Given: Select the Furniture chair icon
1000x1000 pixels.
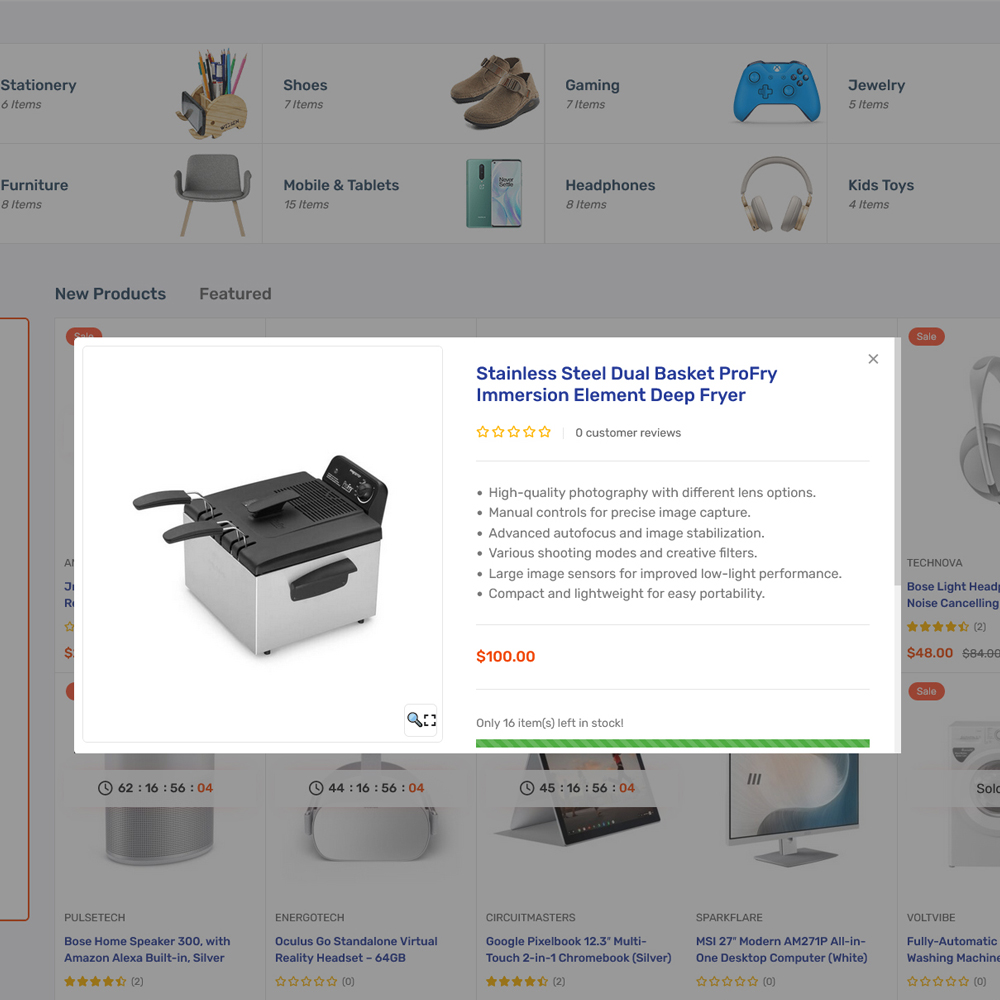Looking at the screenshot, I should 213,194.
